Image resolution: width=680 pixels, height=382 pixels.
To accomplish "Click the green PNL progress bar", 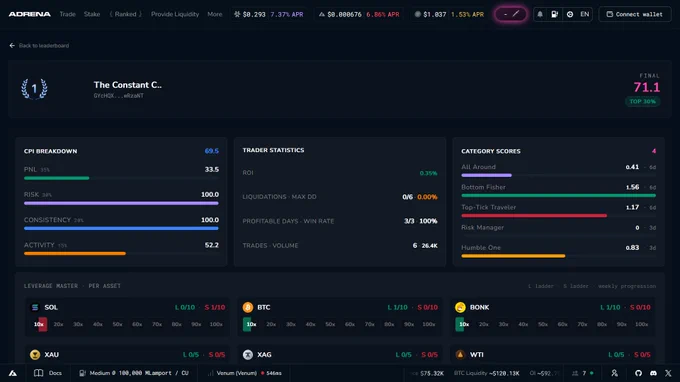I will pos(56,178).
